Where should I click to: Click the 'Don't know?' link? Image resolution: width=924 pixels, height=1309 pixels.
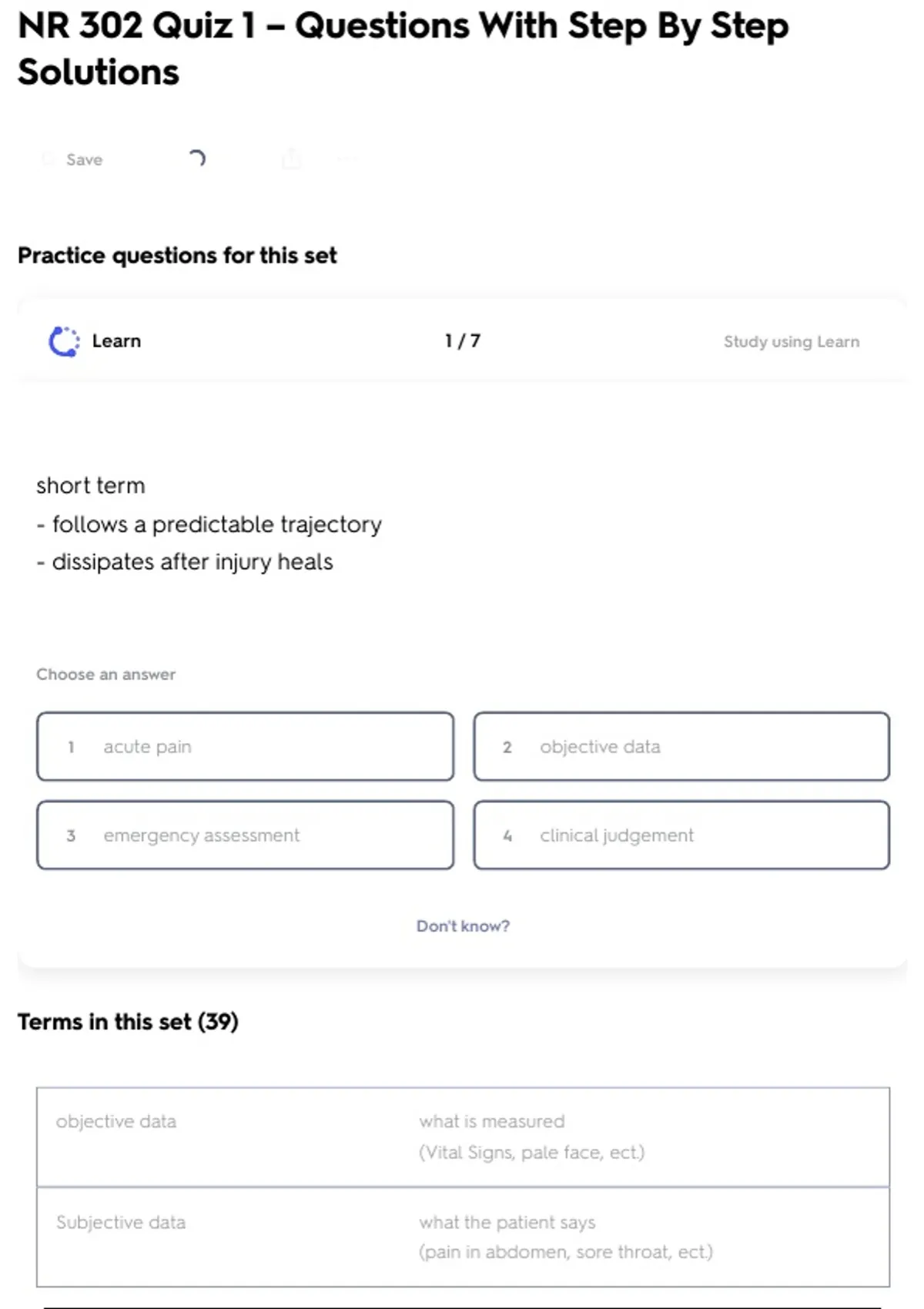[463, 926]
